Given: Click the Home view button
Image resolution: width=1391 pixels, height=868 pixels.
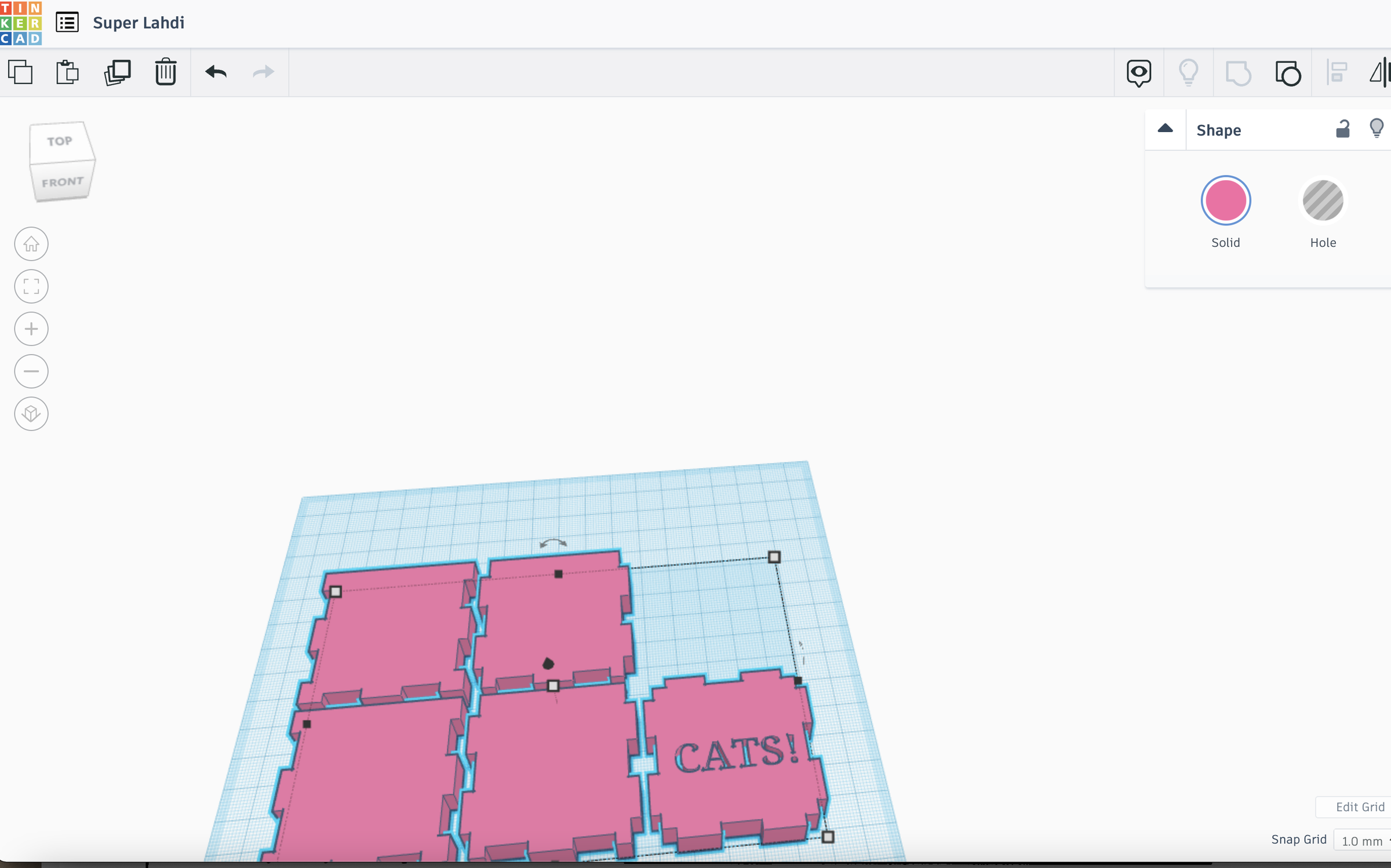Looking at the screenshot, I should [31, 244].
